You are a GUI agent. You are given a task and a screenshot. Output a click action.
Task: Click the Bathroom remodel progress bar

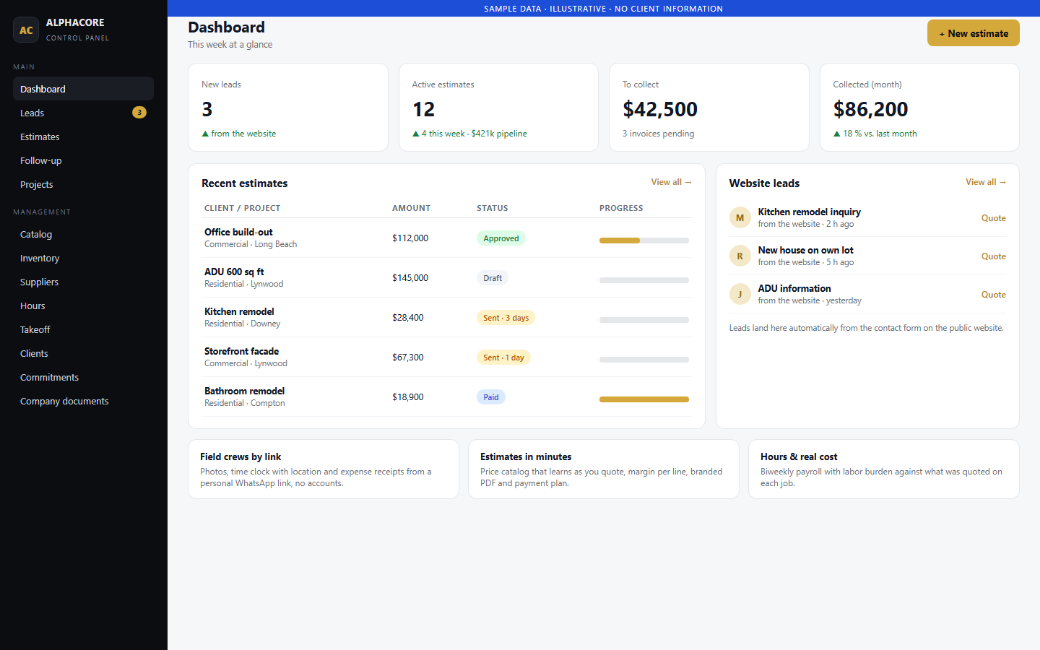pos(644,399)
